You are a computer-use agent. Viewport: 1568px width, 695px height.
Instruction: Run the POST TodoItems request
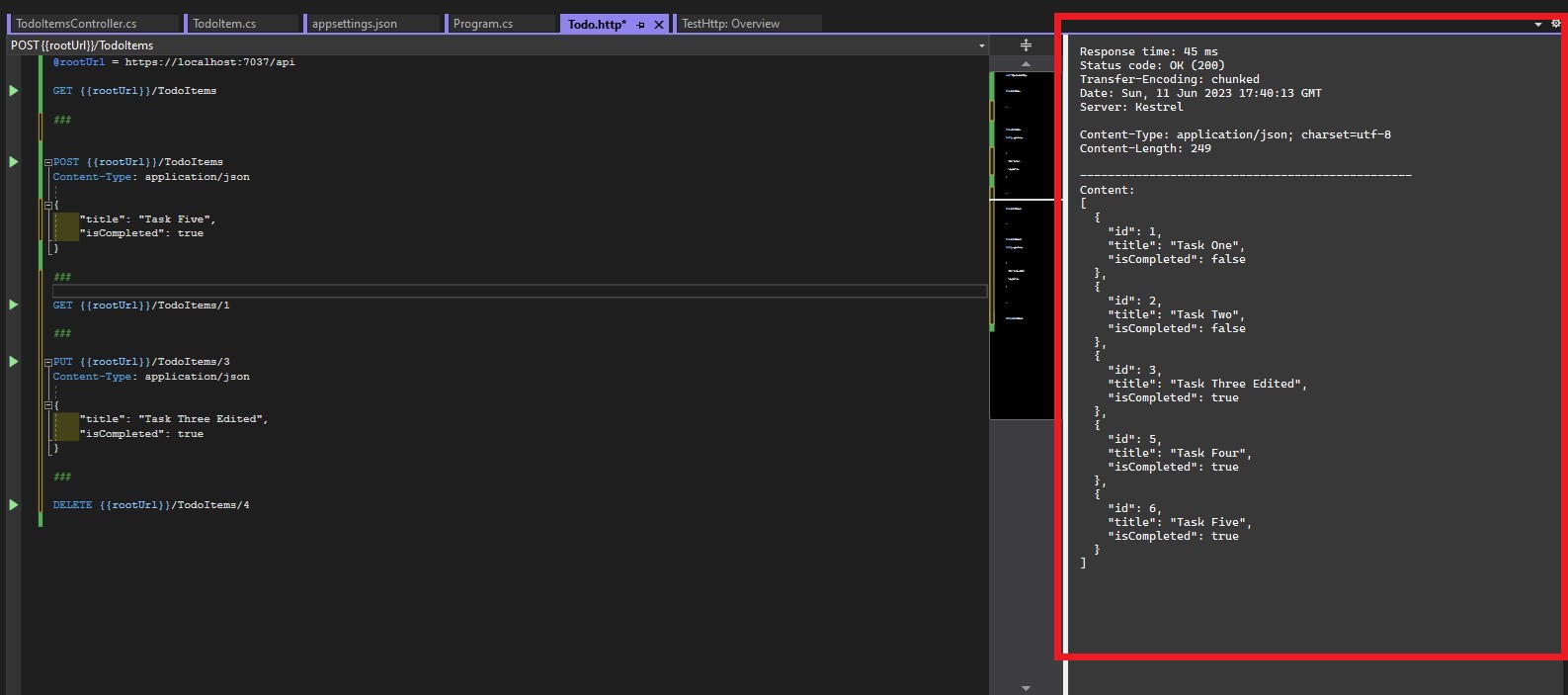point(14,162)
